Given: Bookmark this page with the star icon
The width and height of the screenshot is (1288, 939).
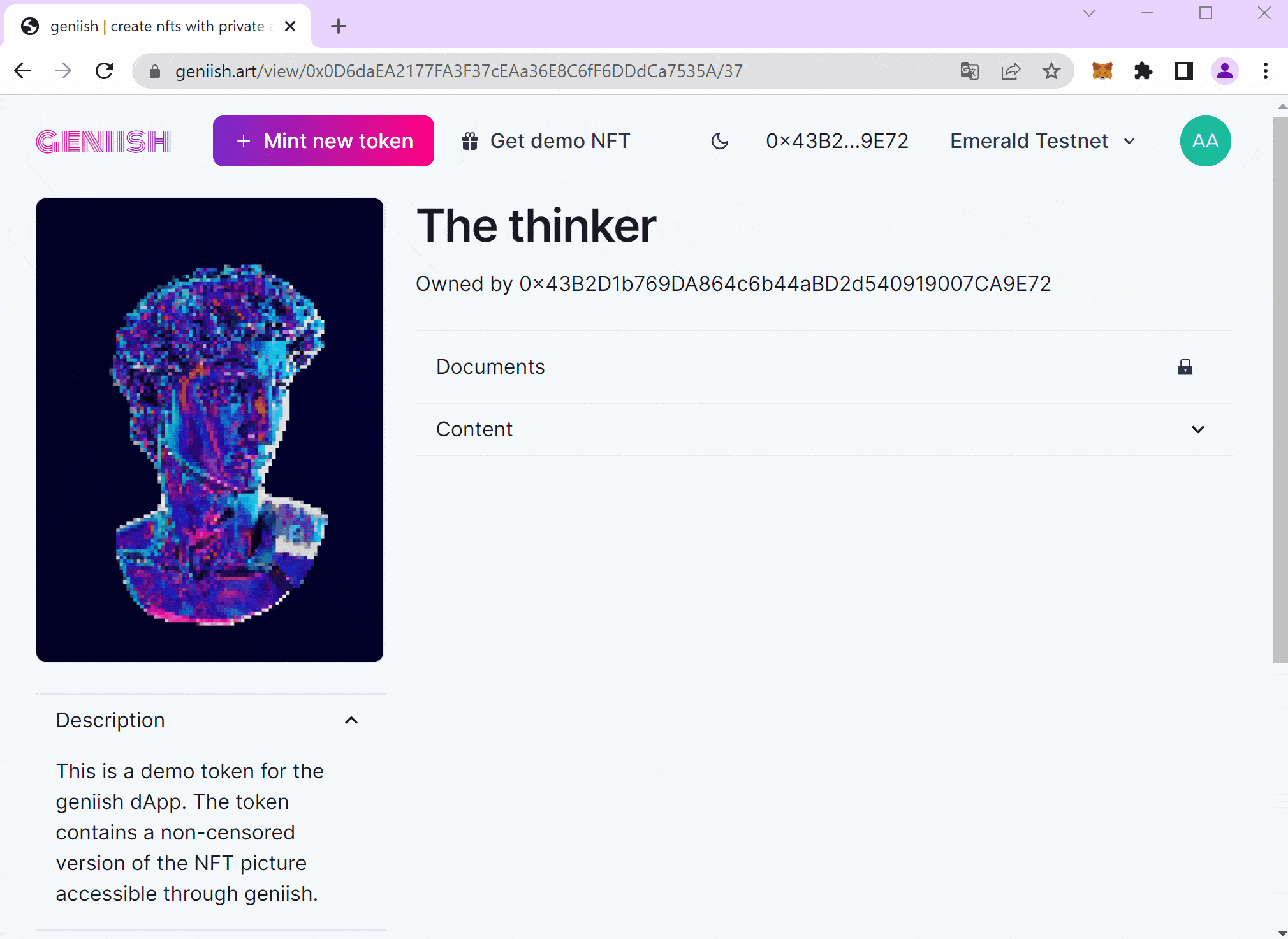Looking at the screenshot, I should click(x=1051, y=71).
